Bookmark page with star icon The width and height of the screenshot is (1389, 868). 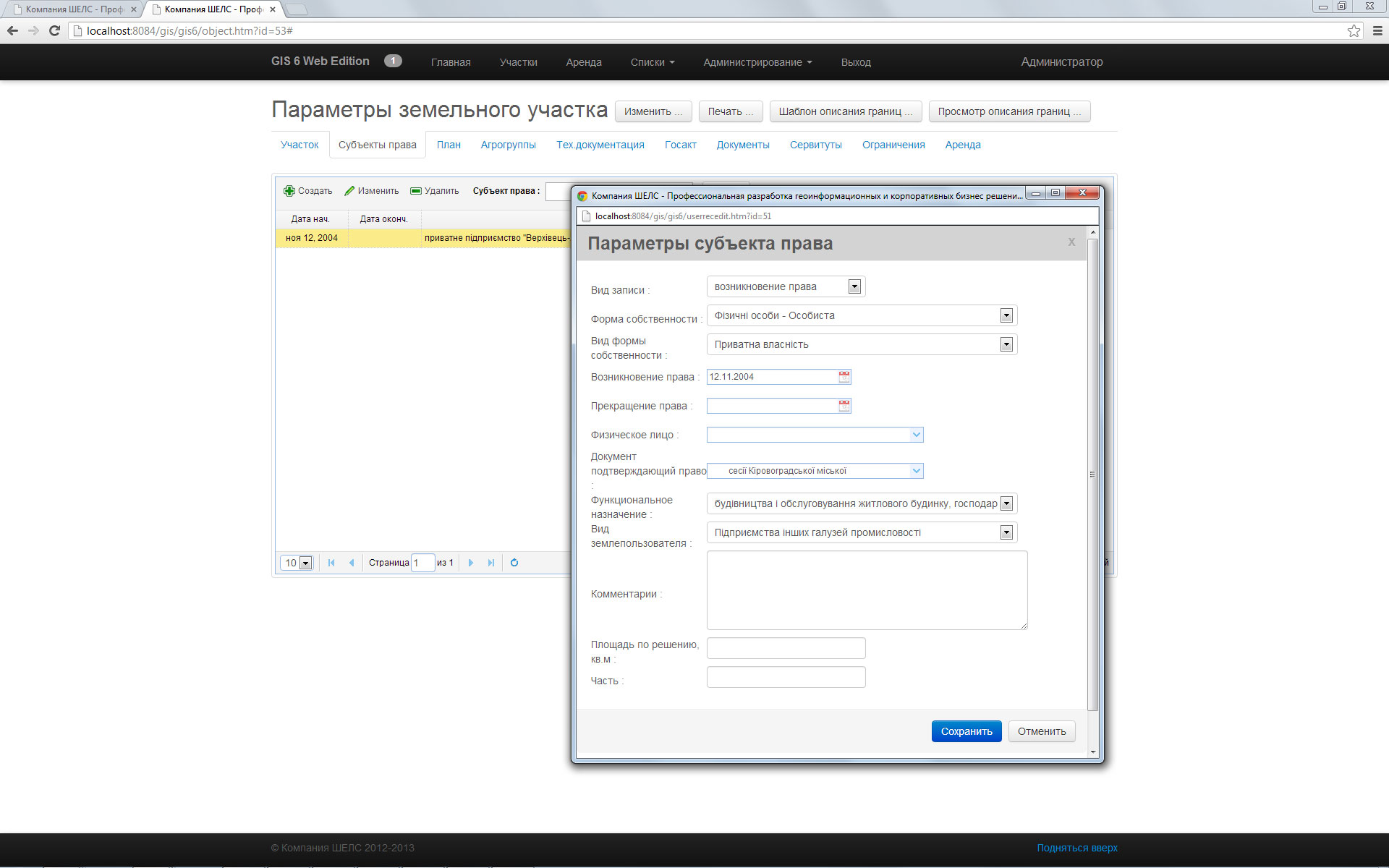tap(1354, 30)
